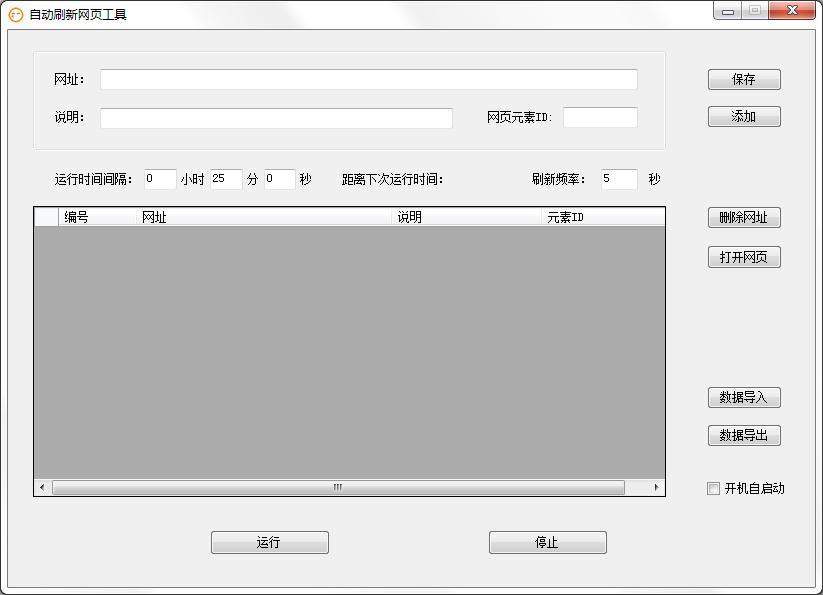Select the 小时 hours interval field

coord(160,179)
